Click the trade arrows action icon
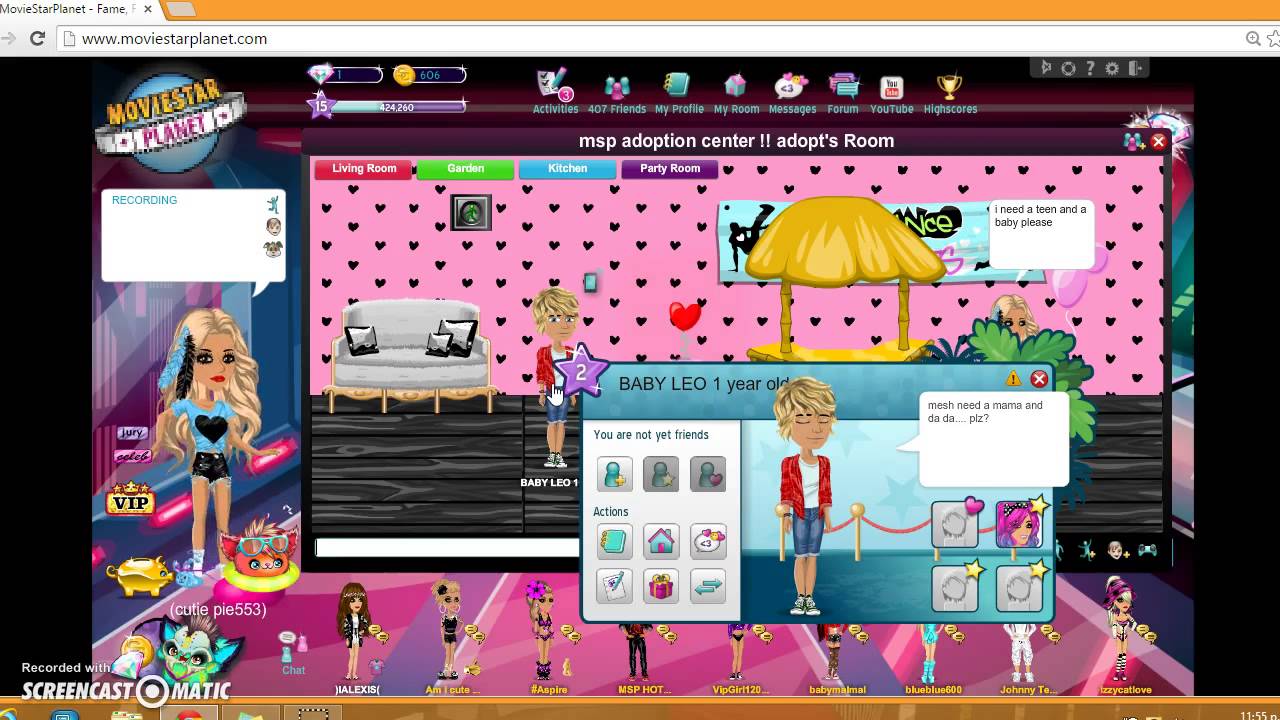Image resolution: width=1280 pixels, height=720 pixels. pos(708,586)
